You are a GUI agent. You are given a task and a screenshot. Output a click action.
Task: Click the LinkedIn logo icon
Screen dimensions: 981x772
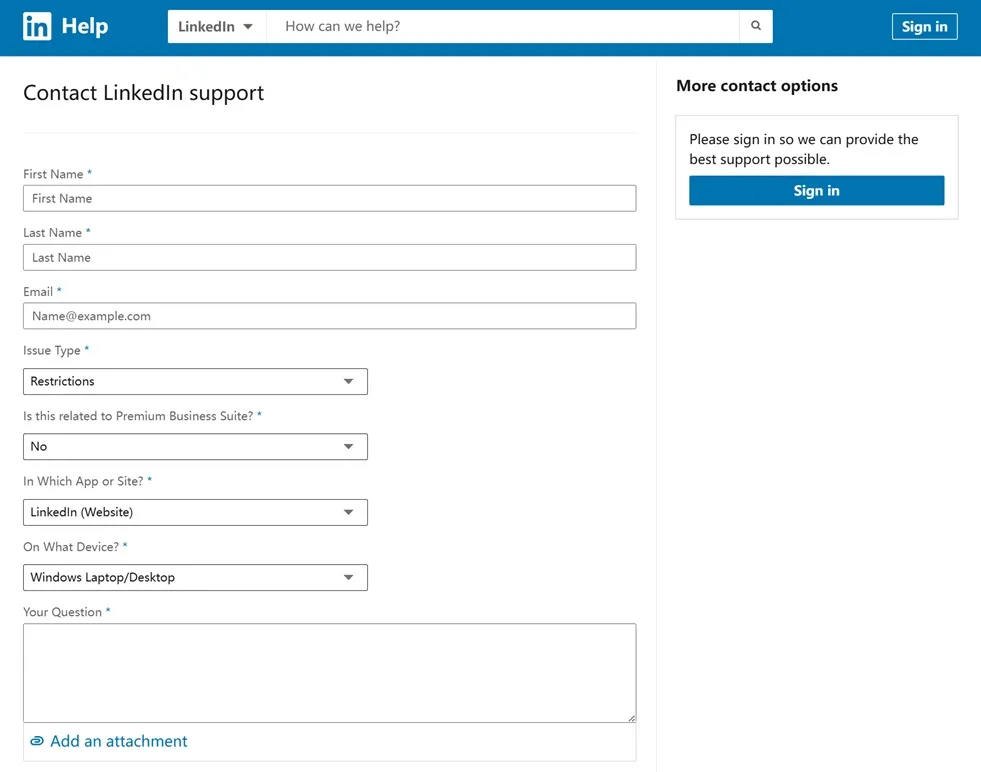[x=37, y=26]
